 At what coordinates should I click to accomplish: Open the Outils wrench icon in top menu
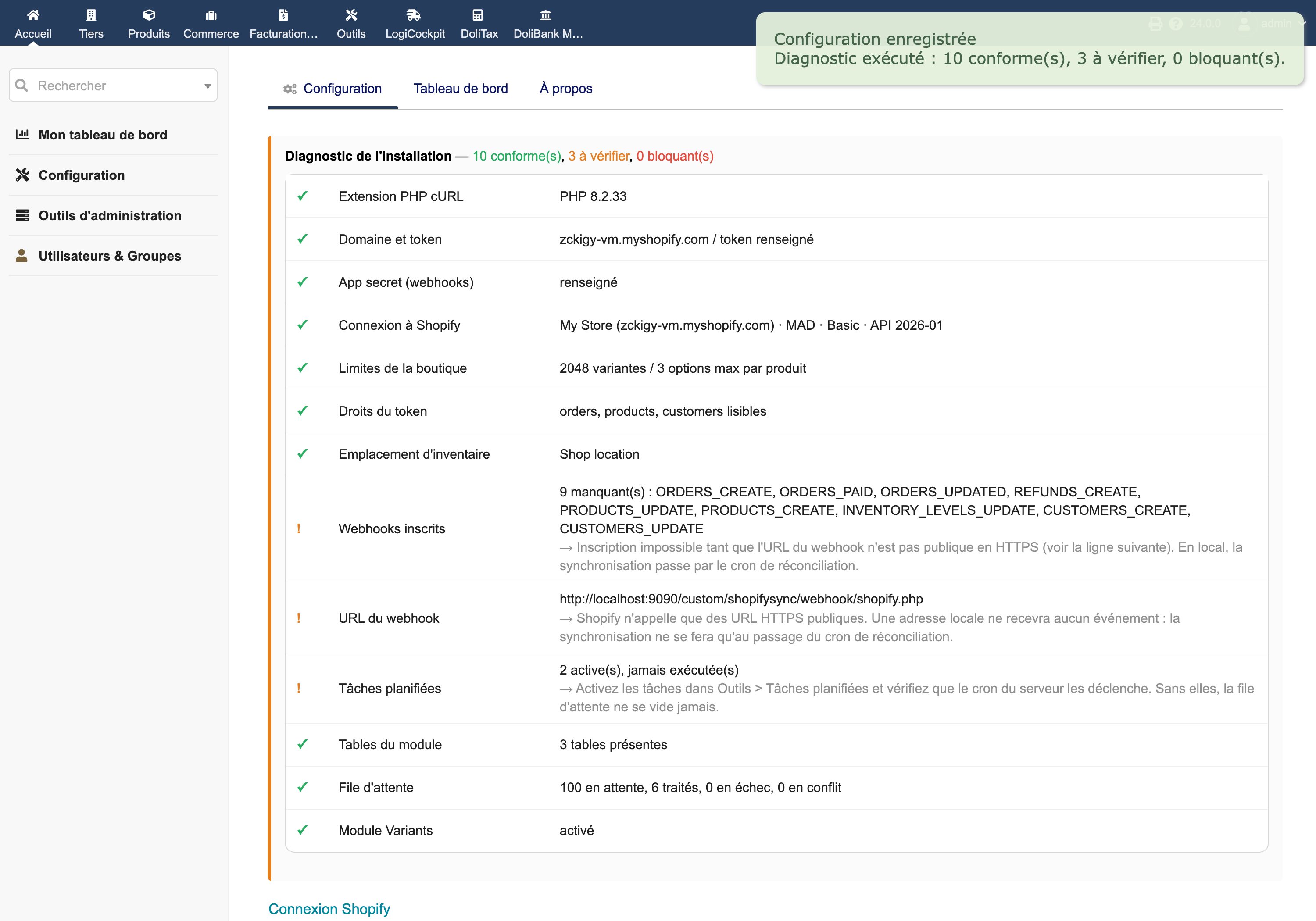tap(351, 15)
